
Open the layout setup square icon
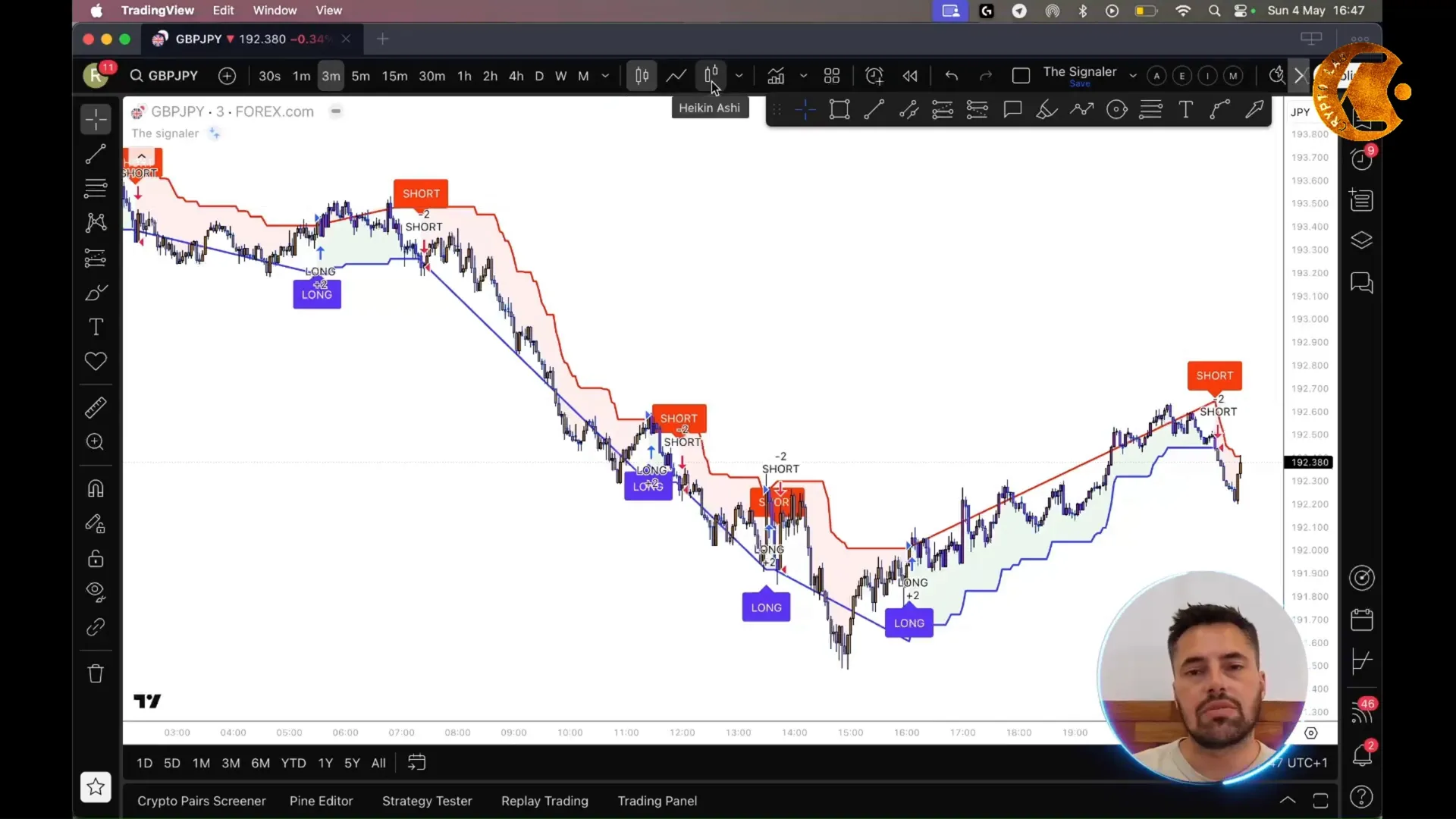[x=1021, y=76]
